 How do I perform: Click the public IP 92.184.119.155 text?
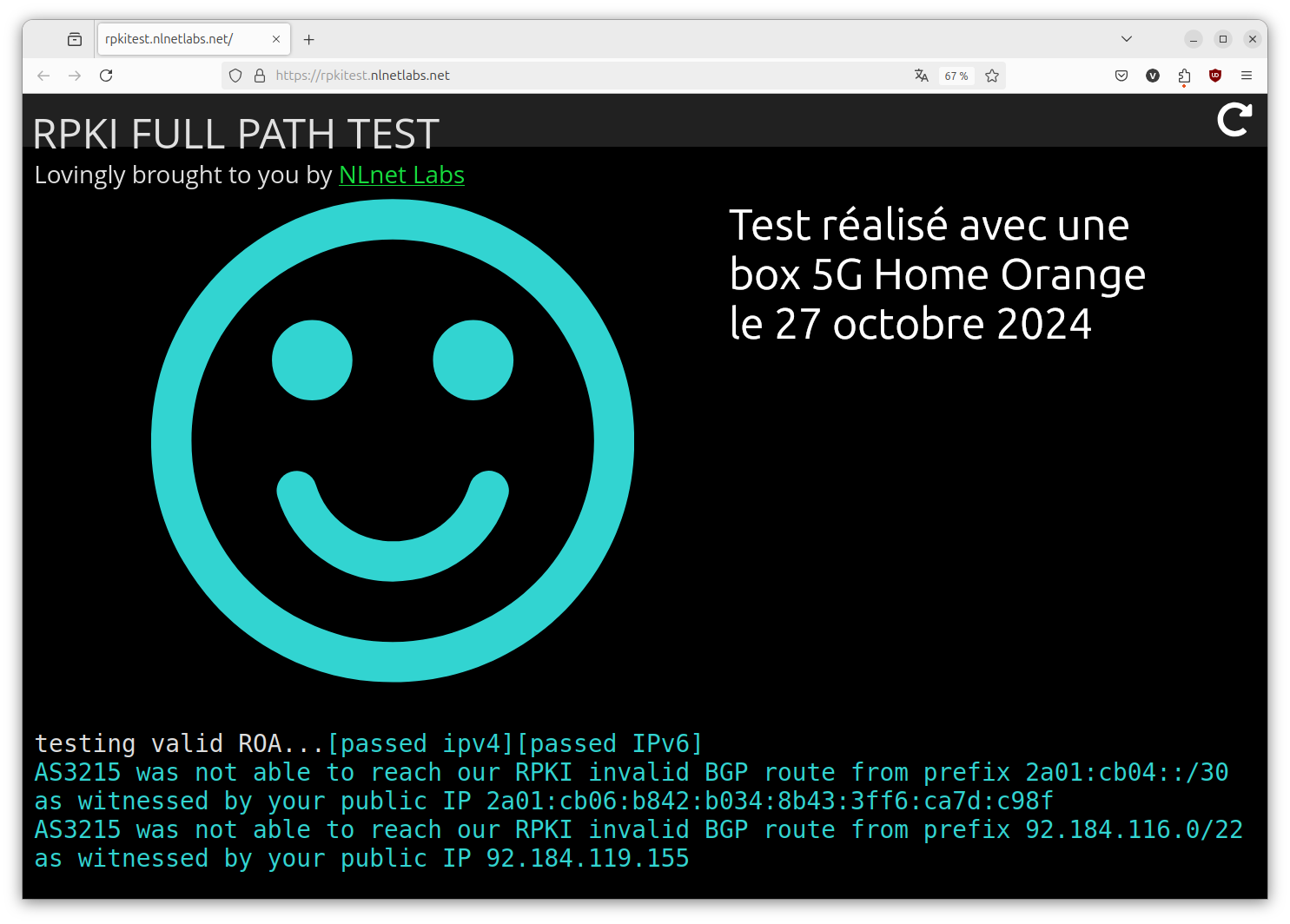[587, 858]
